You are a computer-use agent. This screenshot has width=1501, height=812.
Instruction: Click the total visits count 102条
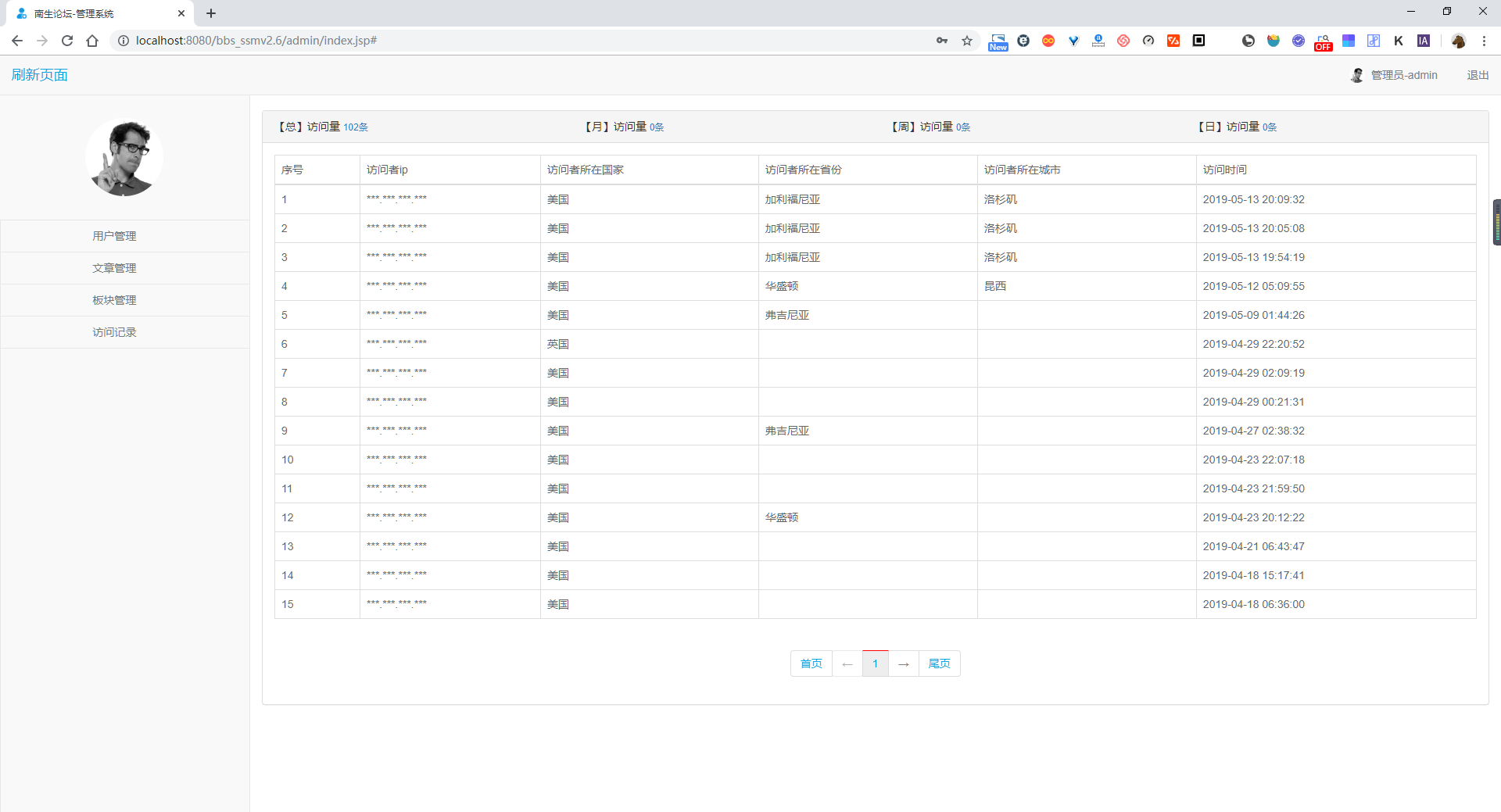(356, 127)
